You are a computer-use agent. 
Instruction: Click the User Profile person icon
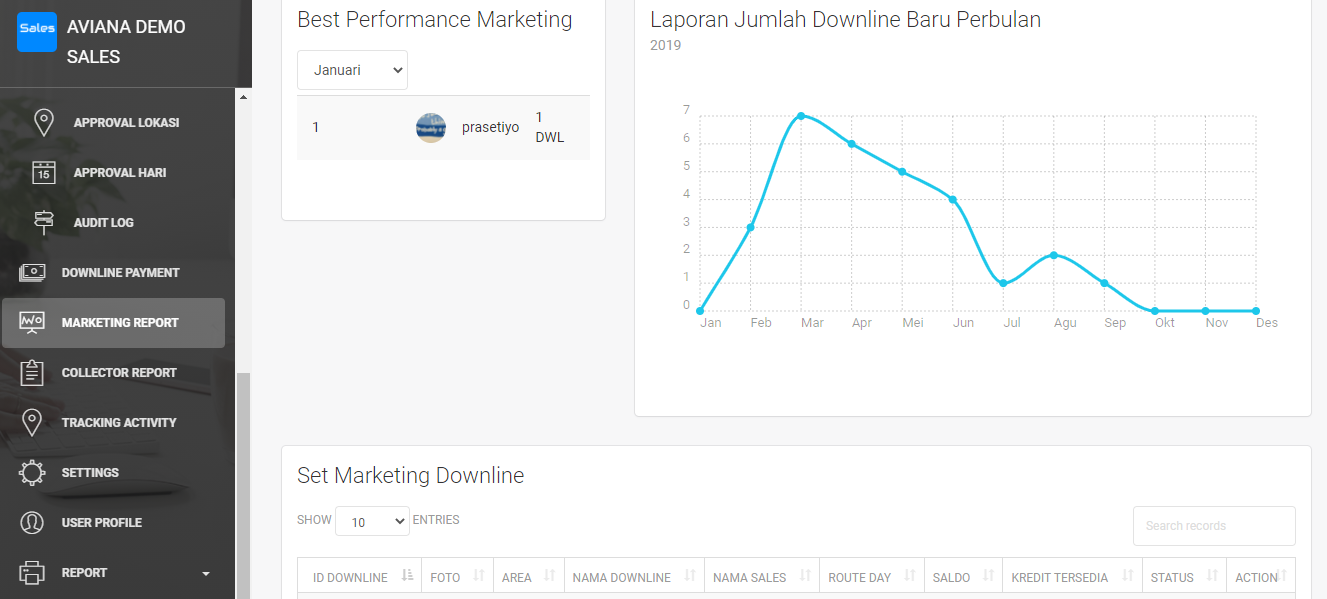(32, 522)
